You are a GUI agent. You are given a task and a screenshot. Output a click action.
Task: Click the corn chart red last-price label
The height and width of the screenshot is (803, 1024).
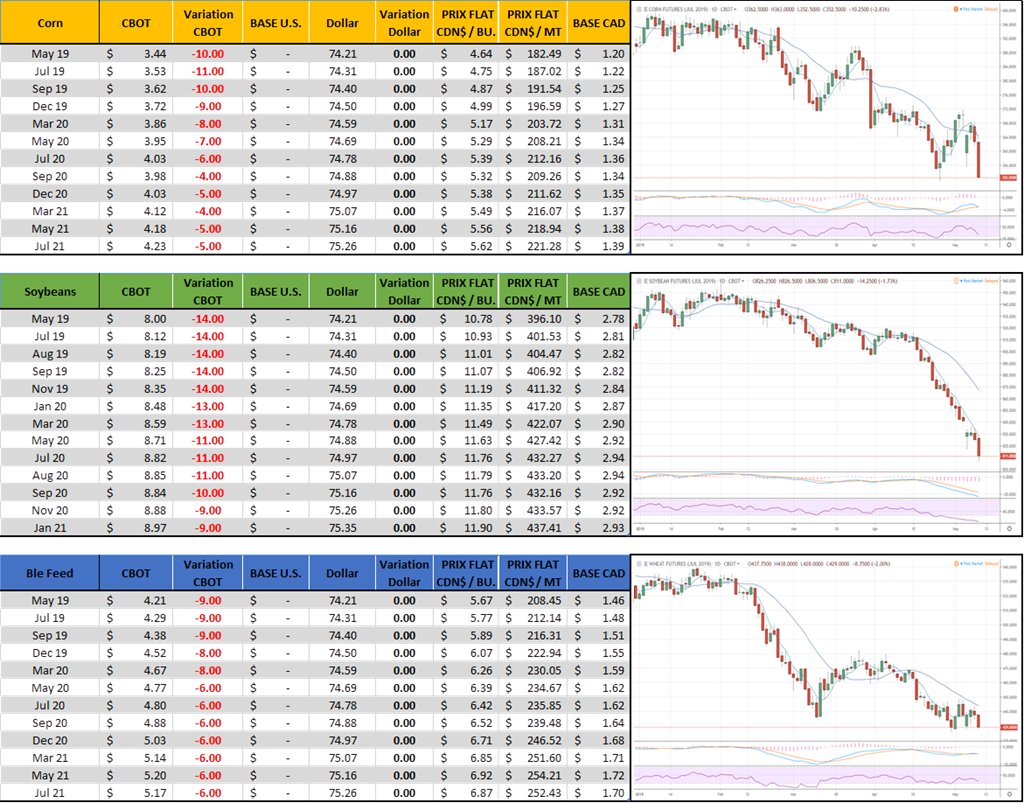tap(1010, 178)
